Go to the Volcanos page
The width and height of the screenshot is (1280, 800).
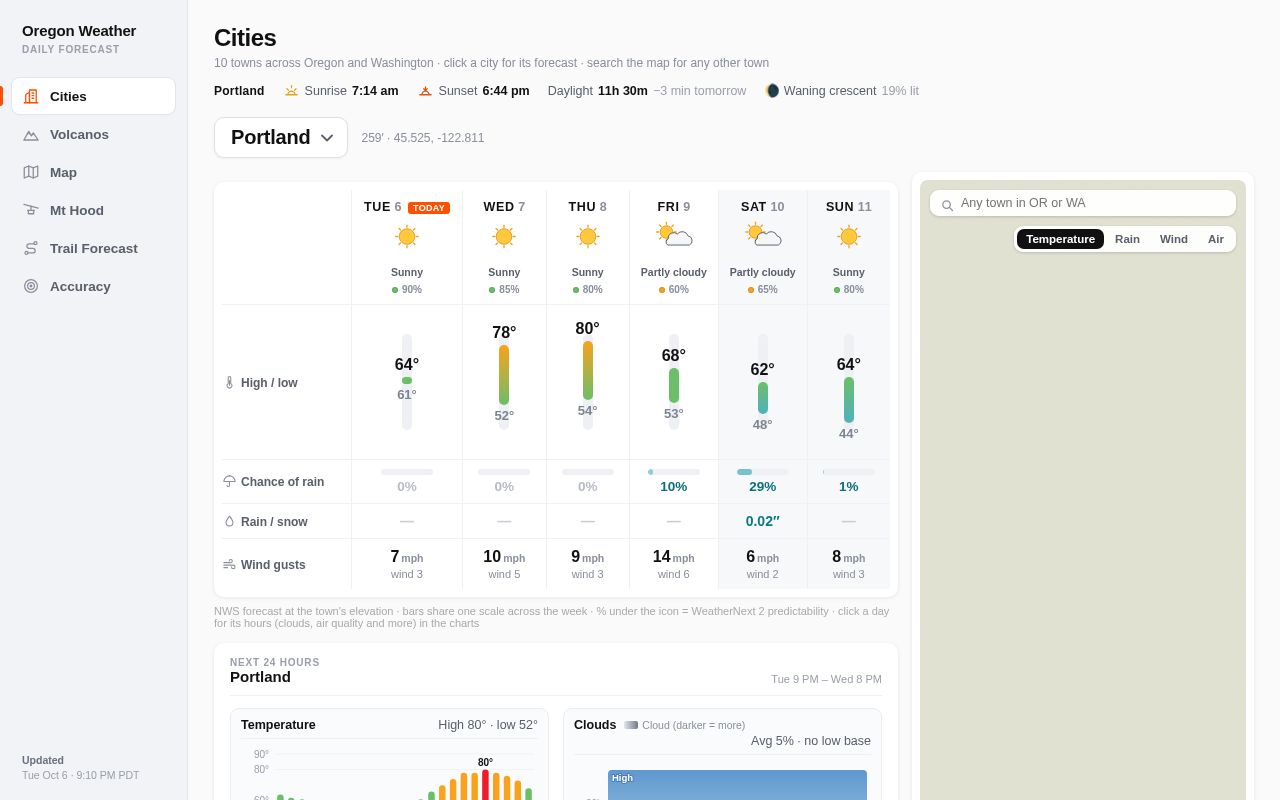(x=94, y=134)
